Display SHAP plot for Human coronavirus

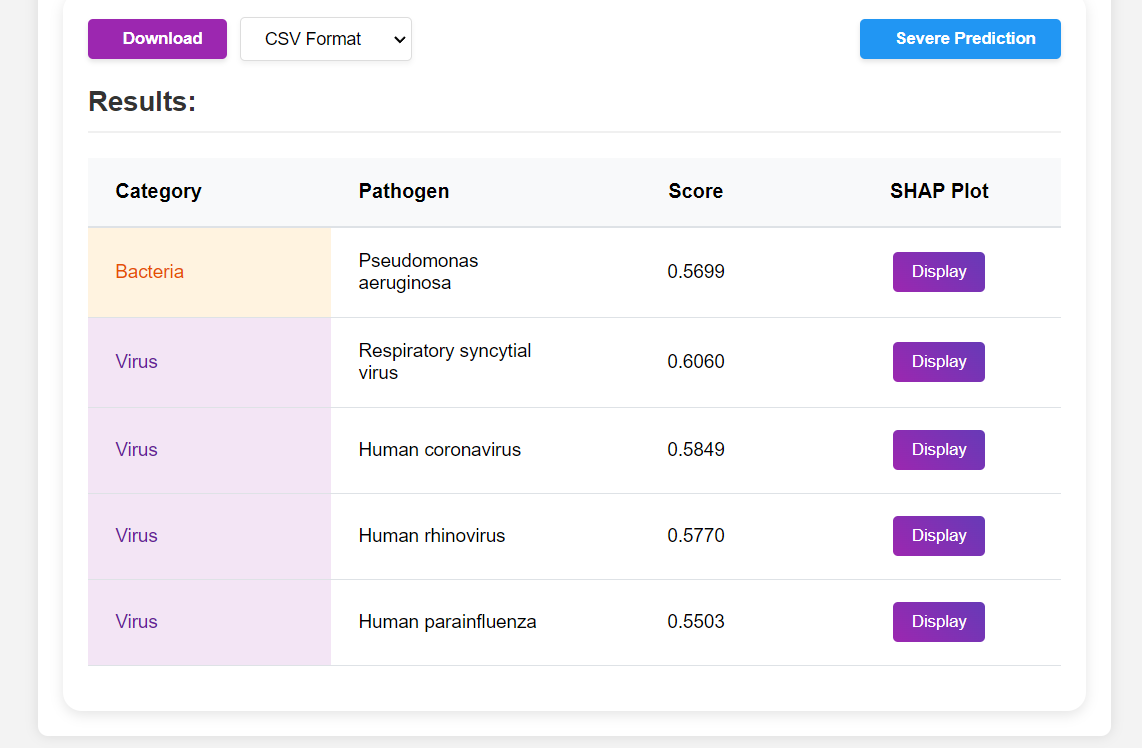pyautogui.click(x=938, y=449)
